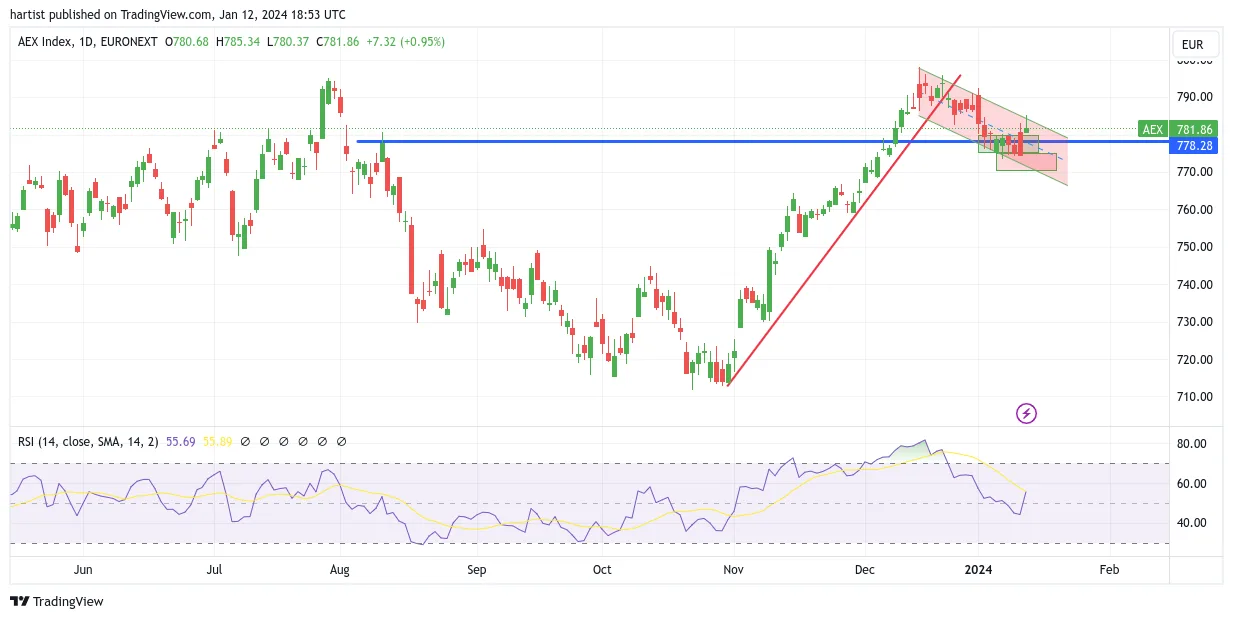Select the 2024 label on time axis
1233x619 pixels.
pyautogui.click(x=978, y=570)
